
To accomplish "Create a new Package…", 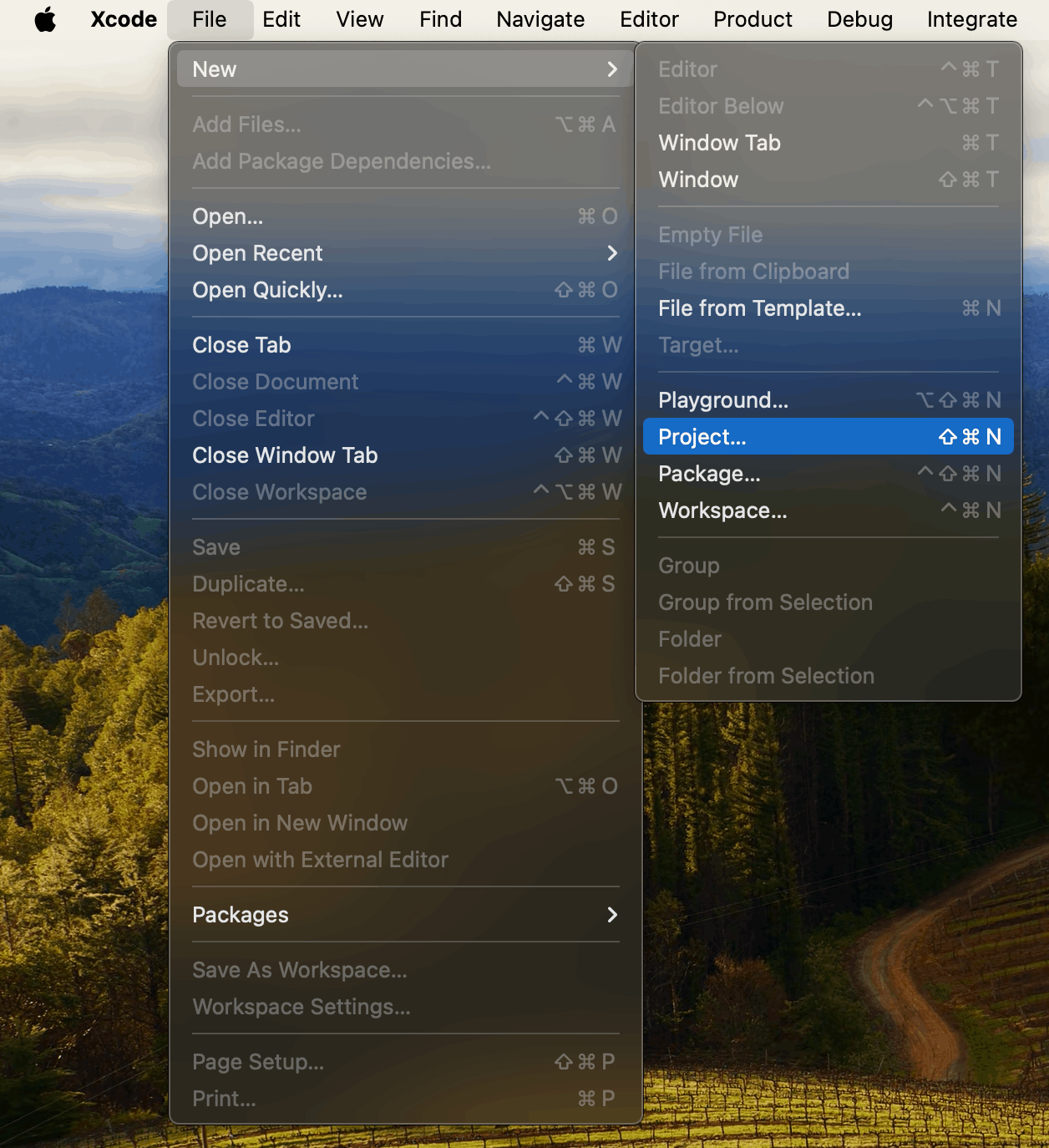I will click(829, 474).
